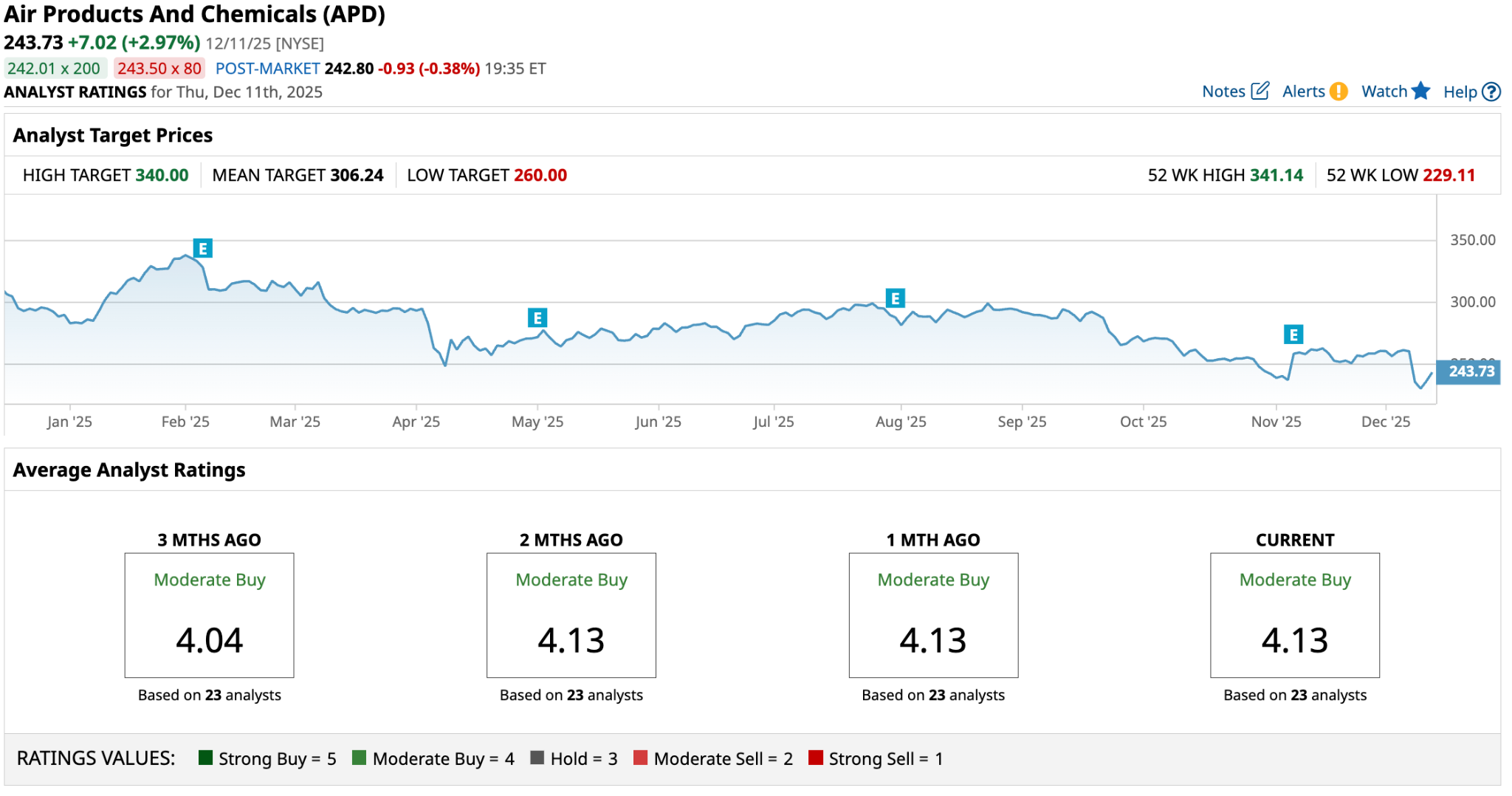Screen dimensions: 1512x796
Task: Click the Strong Sell red swatch
Action: (815, 758)
